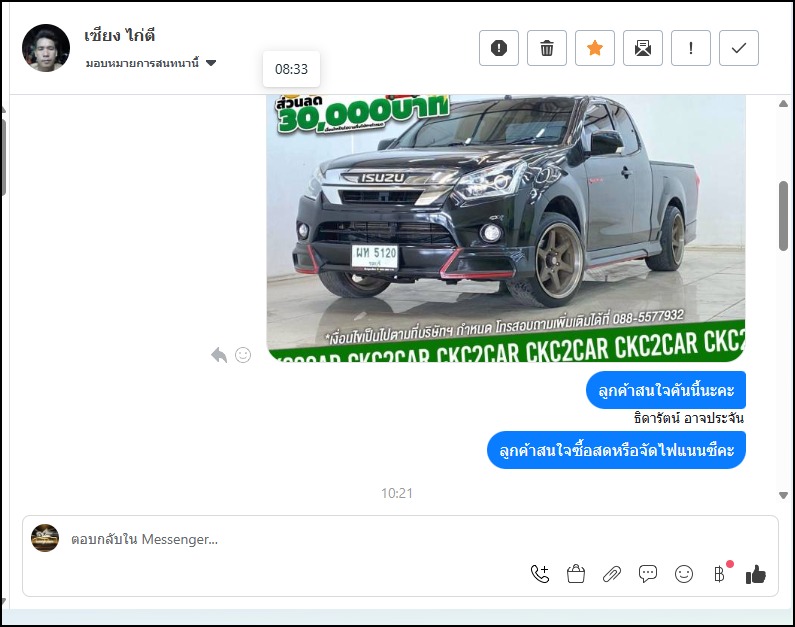
Task: Flag conversation as priority with exclamation mark
Action: 691,48
